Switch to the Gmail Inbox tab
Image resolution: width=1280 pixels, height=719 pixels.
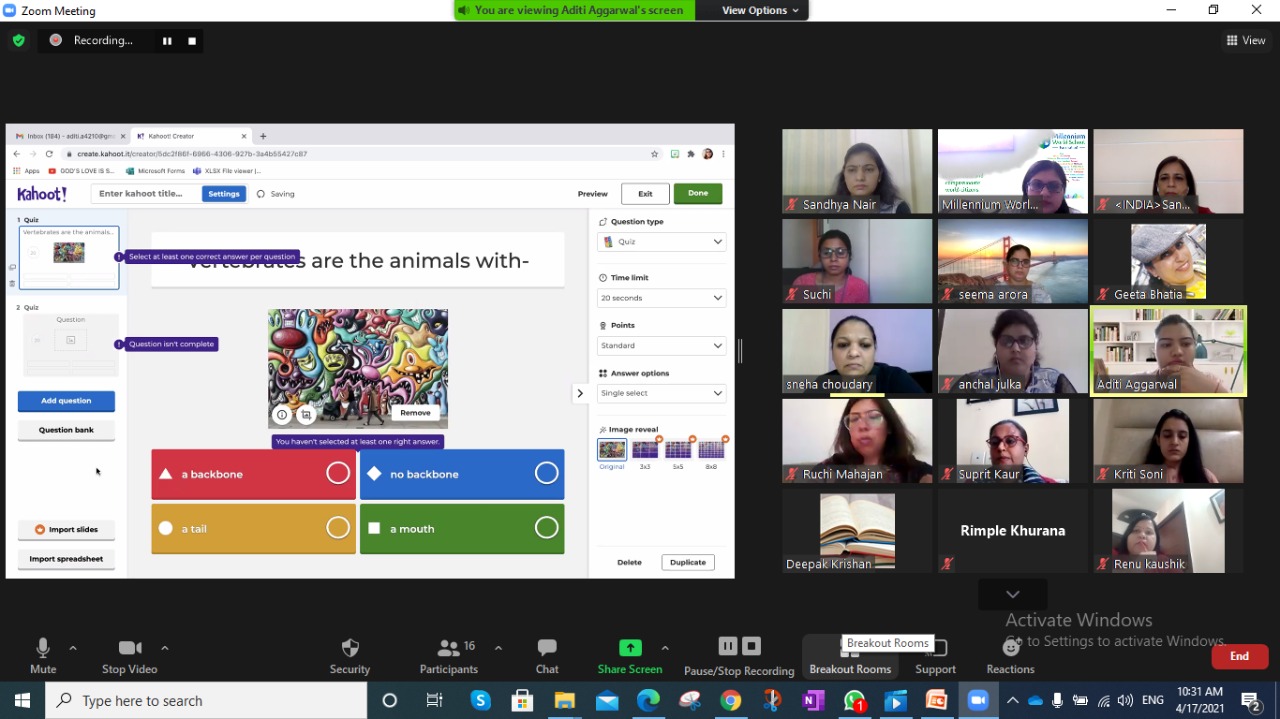coord(69,136)
